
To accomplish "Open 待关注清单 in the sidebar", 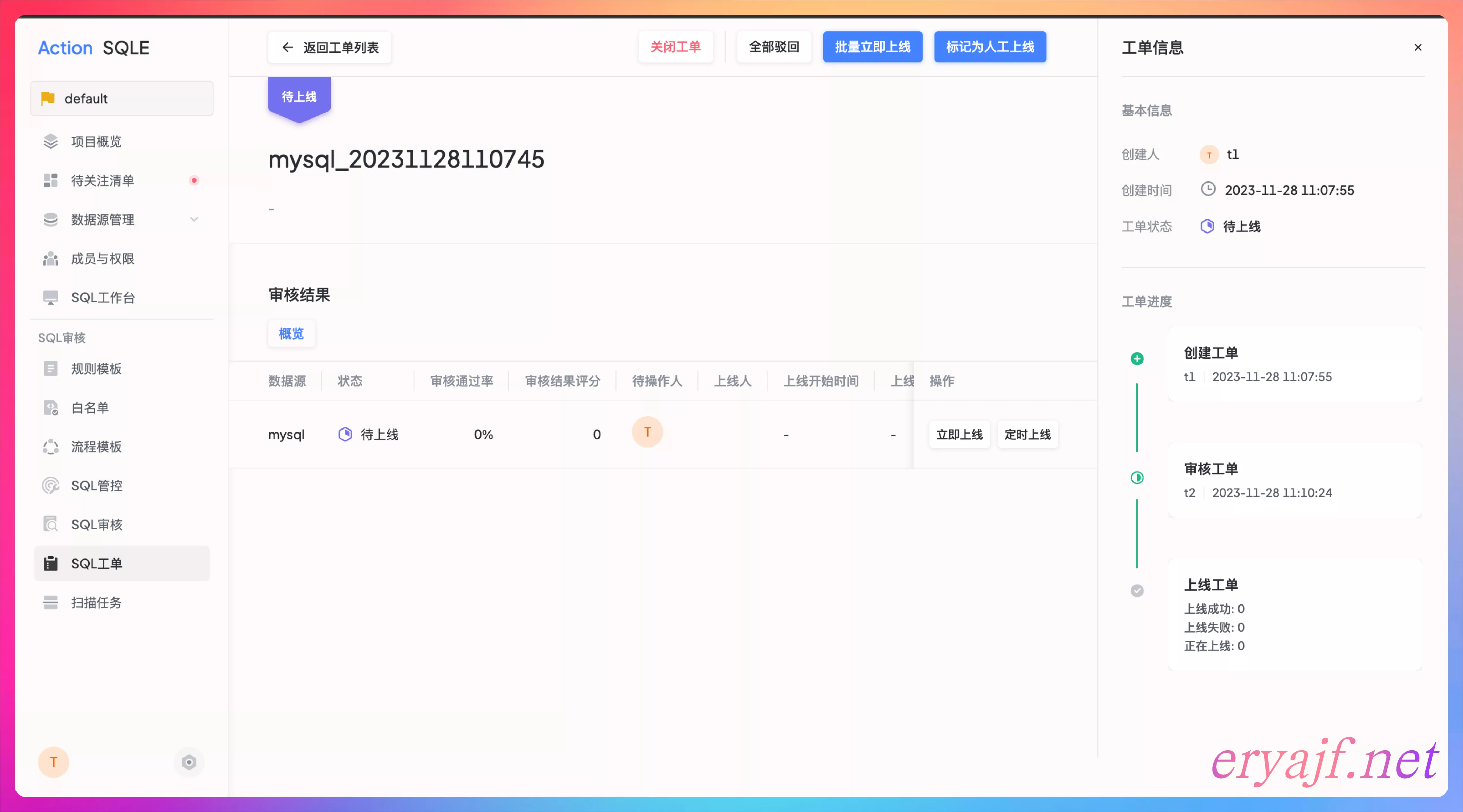I will pos(122,180).
